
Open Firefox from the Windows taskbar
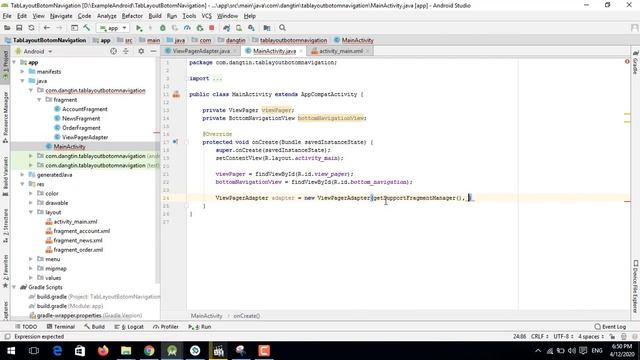[103, 351]
